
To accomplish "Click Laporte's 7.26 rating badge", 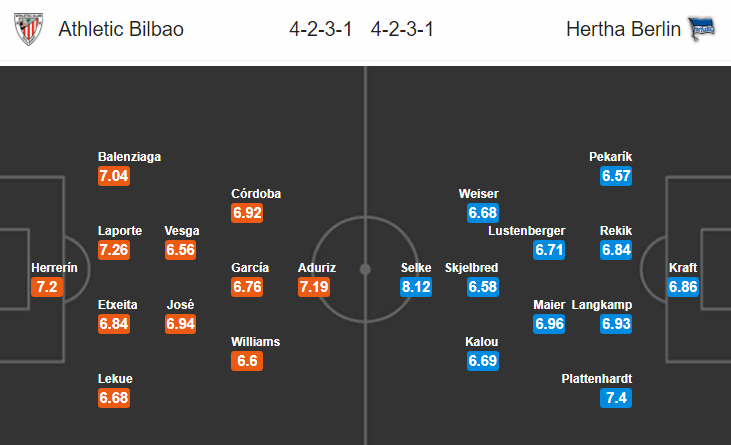I will (x=114, y=250).
